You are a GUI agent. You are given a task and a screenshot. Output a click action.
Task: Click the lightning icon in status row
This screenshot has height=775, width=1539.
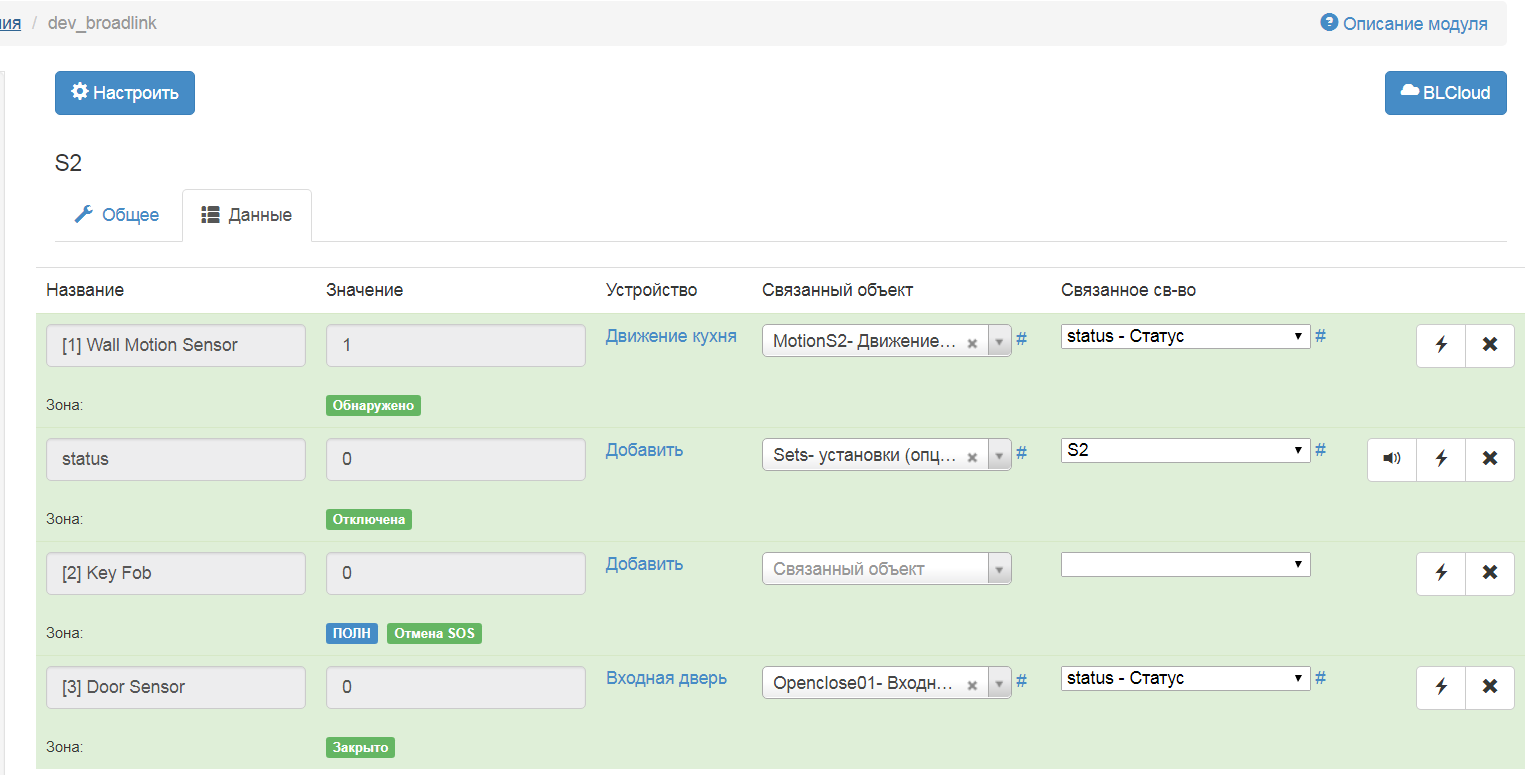click(1441, 459)
